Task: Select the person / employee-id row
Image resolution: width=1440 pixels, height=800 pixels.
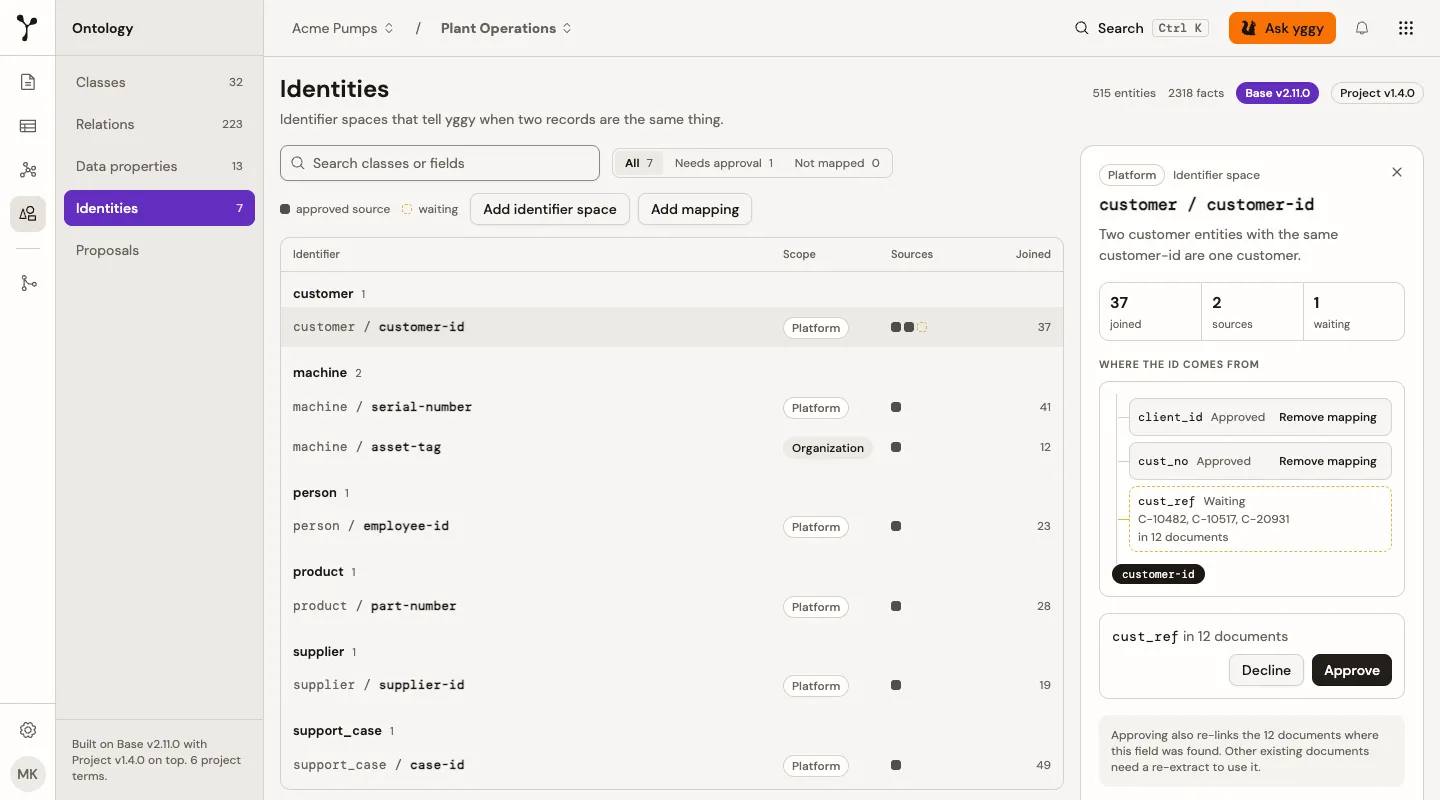Action: pos(672,526)
